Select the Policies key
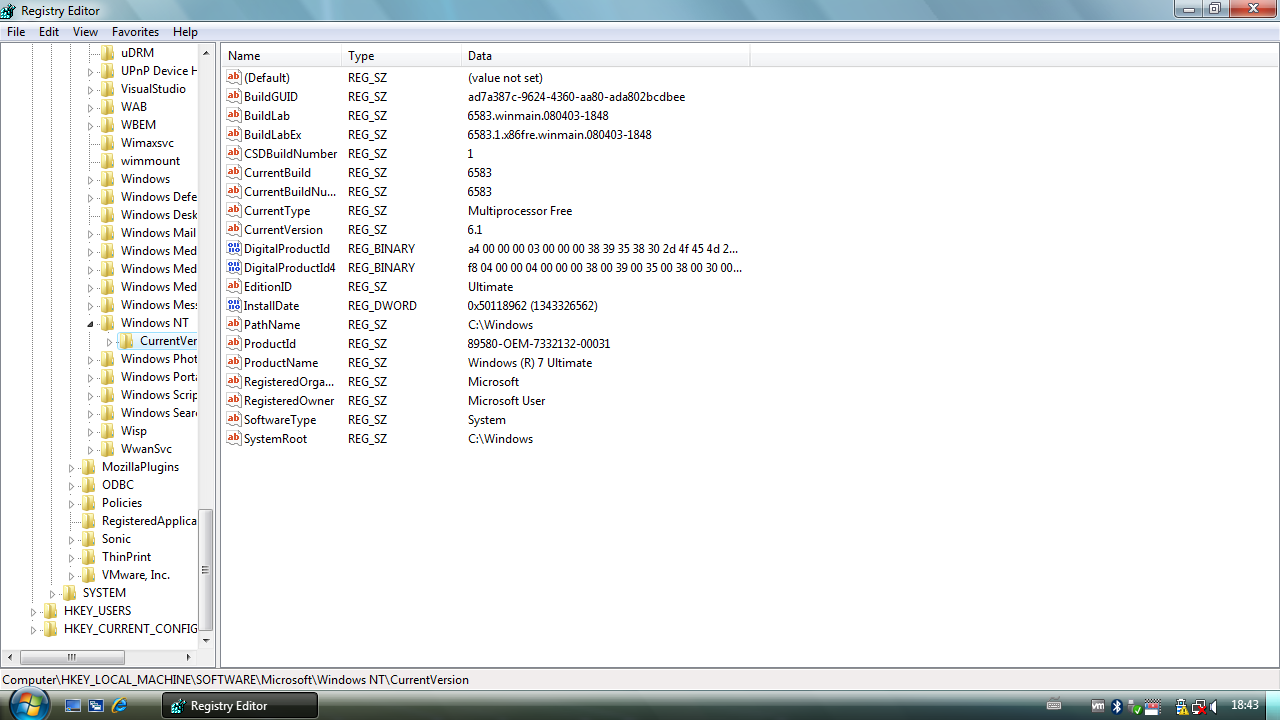 (122, 503)
